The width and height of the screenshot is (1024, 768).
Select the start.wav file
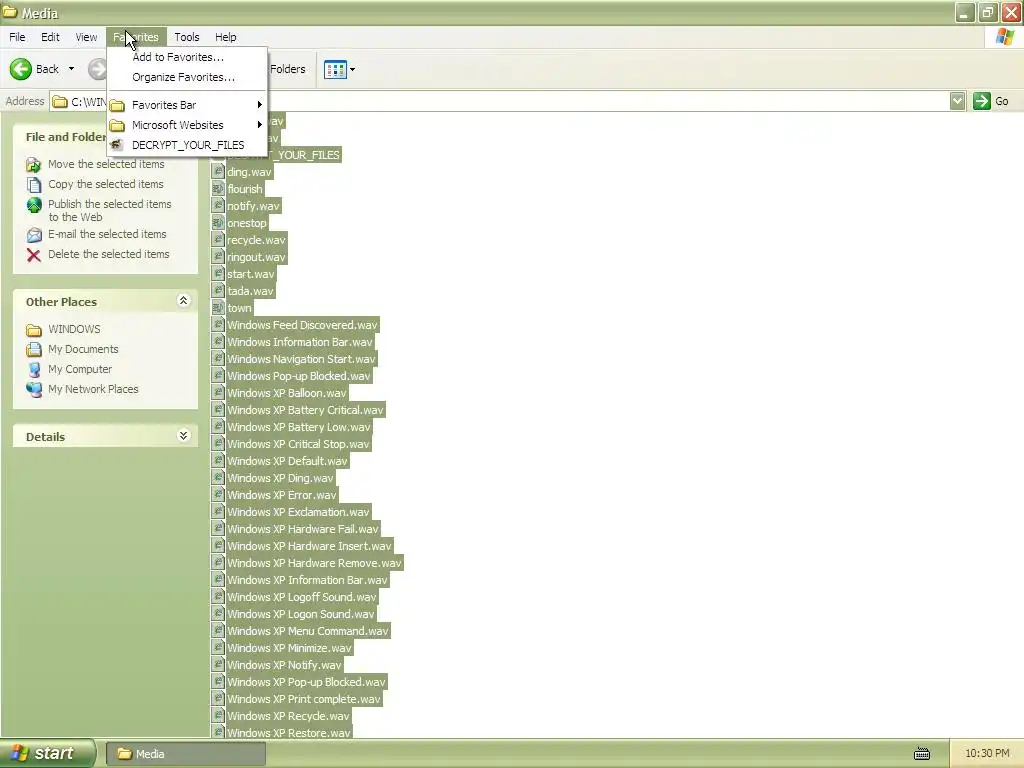click(x=251, y=274)
